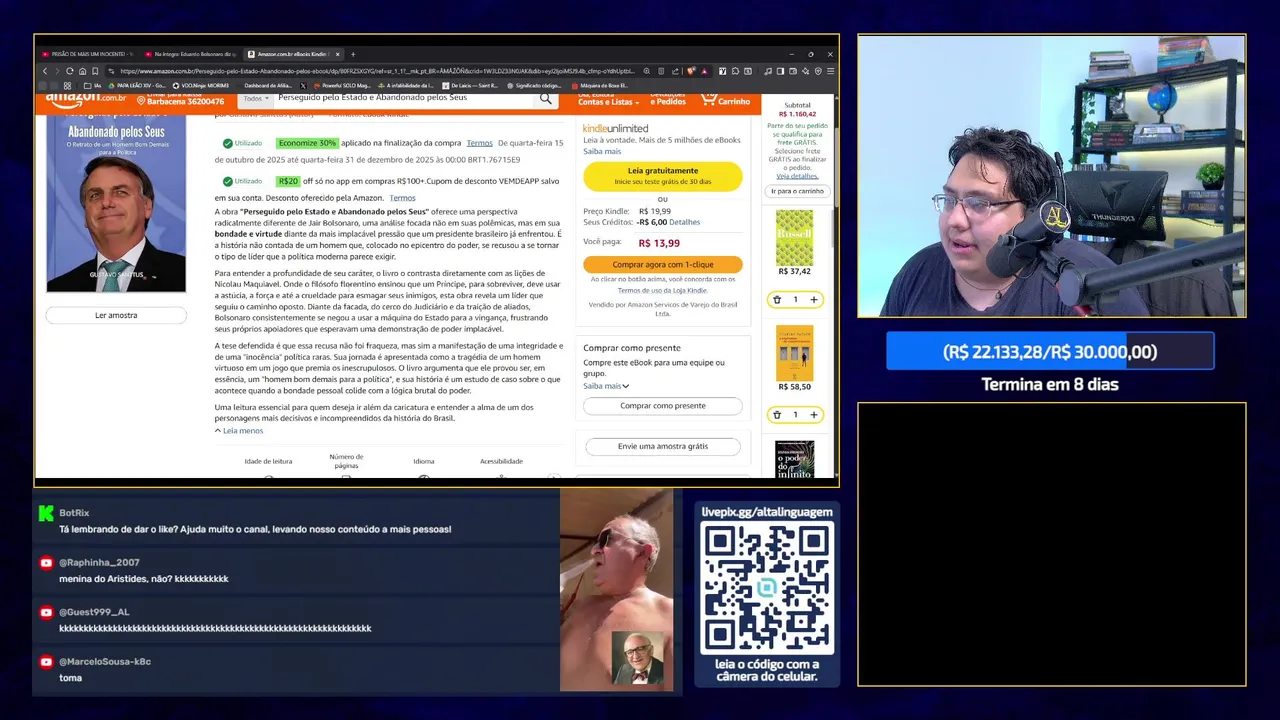The width and height of the screenshot is (1280, 720).
Task: Click Ir para o carrinho button
Action: pyautogui.click(x=797, y=191)
